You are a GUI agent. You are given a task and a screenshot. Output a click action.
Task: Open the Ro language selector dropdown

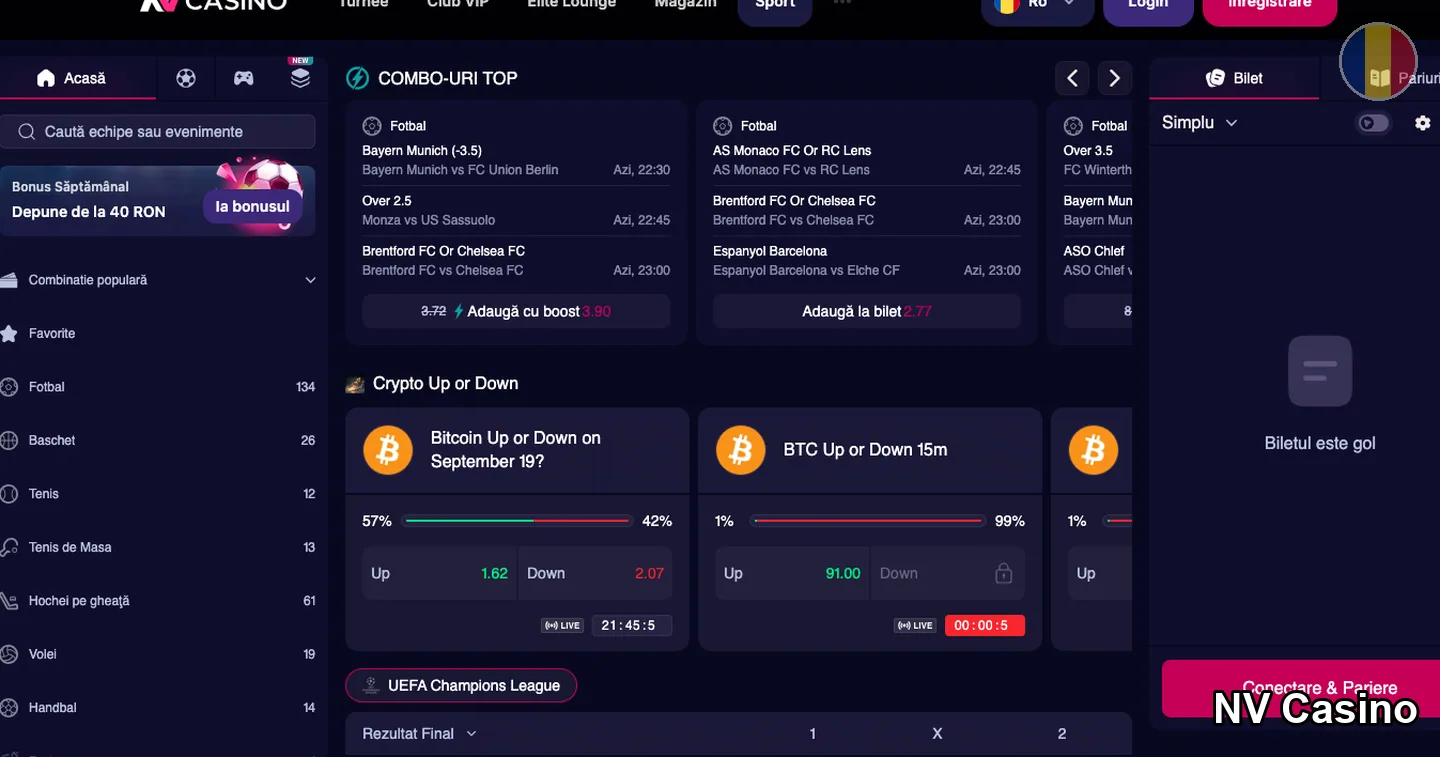click(1037, 6)
